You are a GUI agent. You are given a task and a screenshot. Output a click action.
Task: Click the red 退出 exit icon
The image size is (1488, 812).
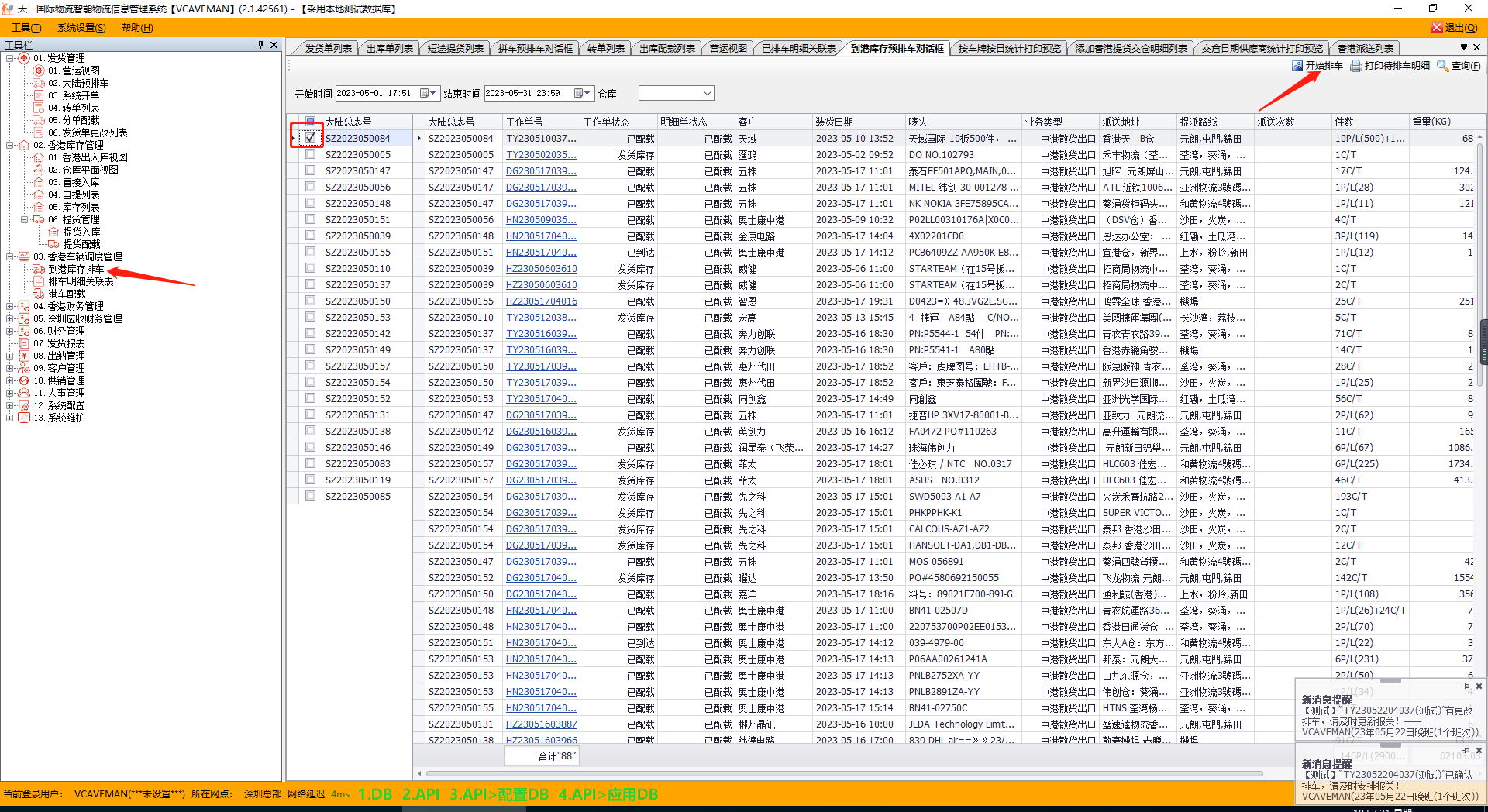click(x=1436, y=27)
